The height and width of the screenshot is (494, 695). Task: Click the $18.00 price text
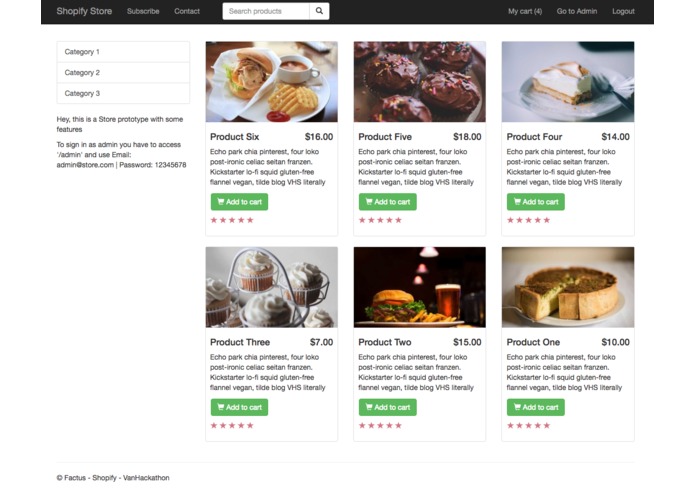(x=467, y=137)
